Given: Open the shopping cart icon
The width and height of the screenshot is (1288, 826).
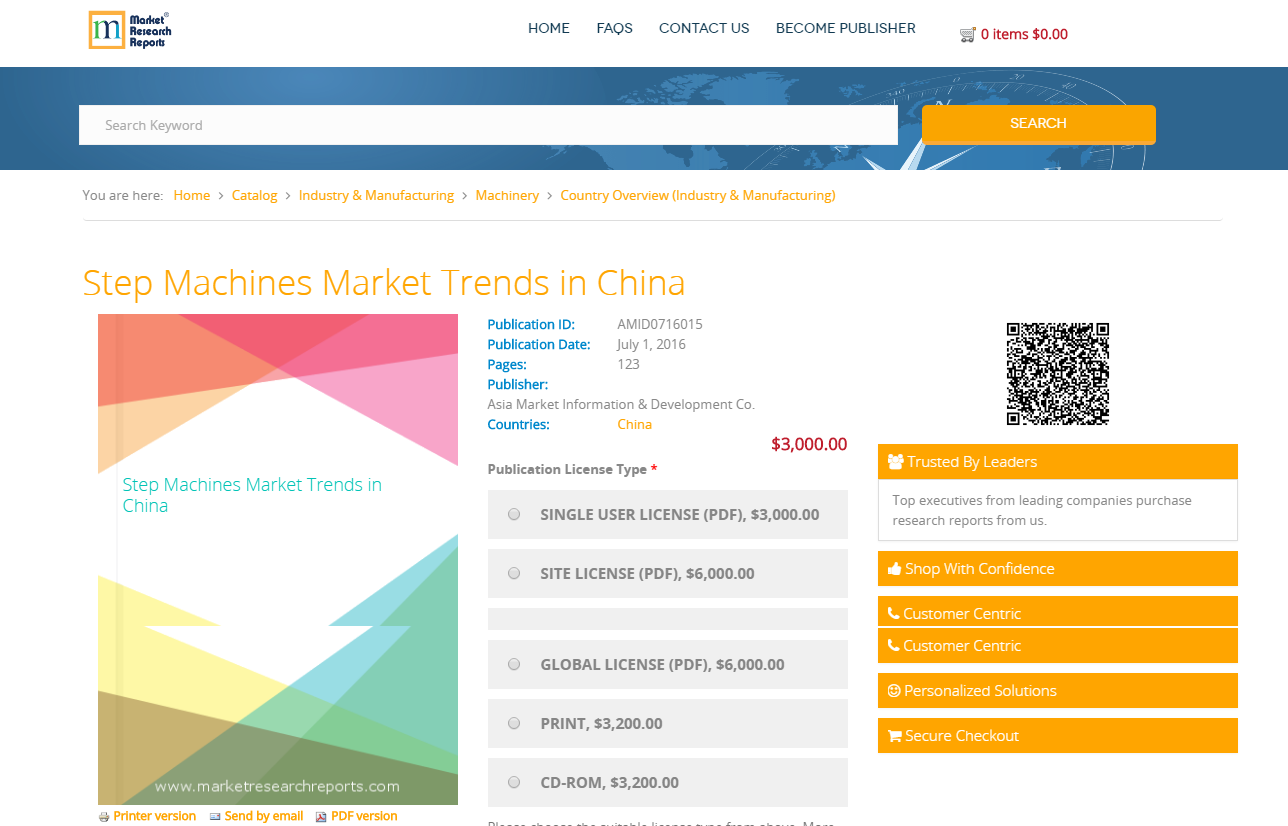Looking at the screenshot, I should [x=967, y=34].
